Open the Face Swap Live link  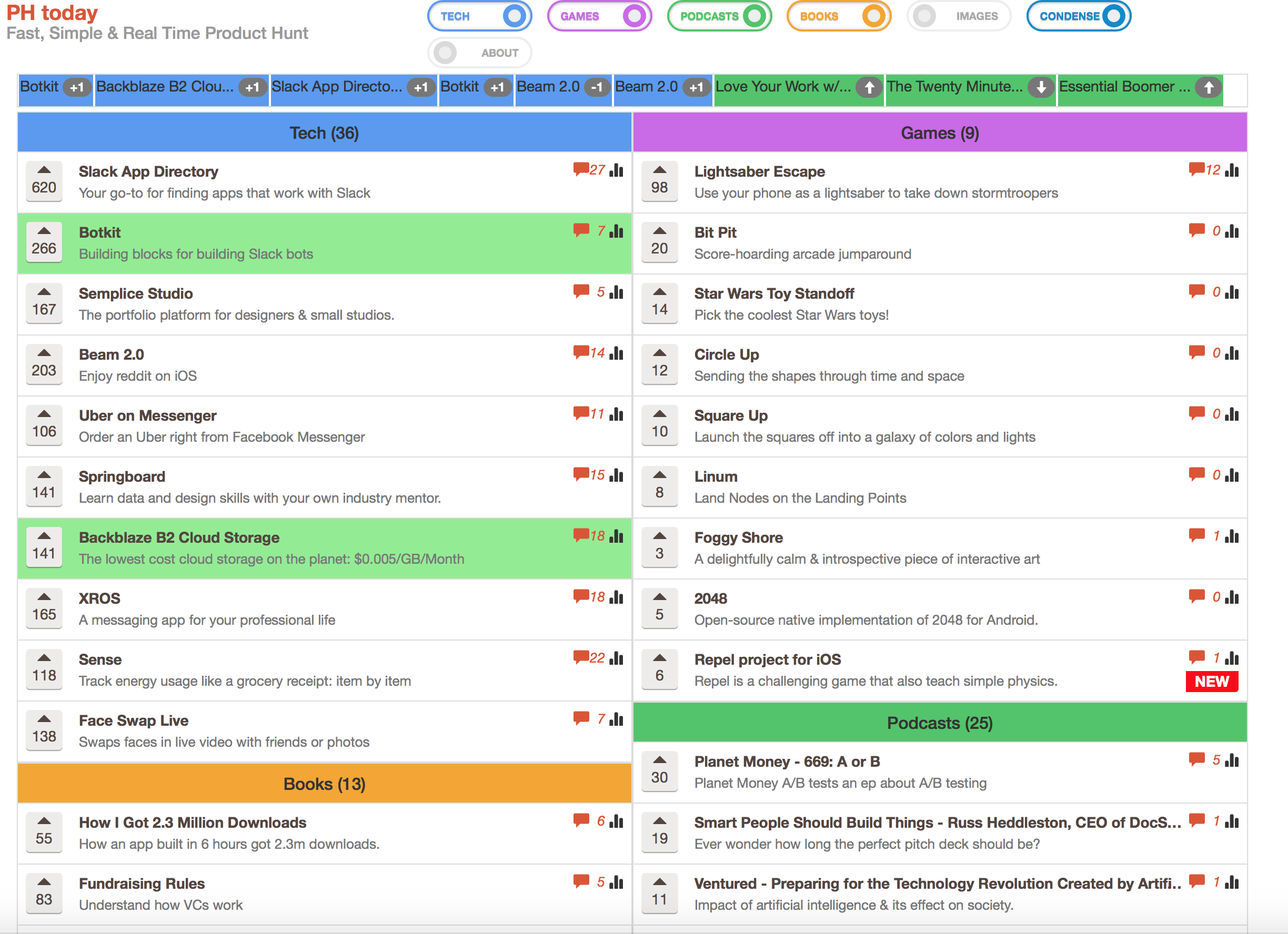[x=134, y=720]
